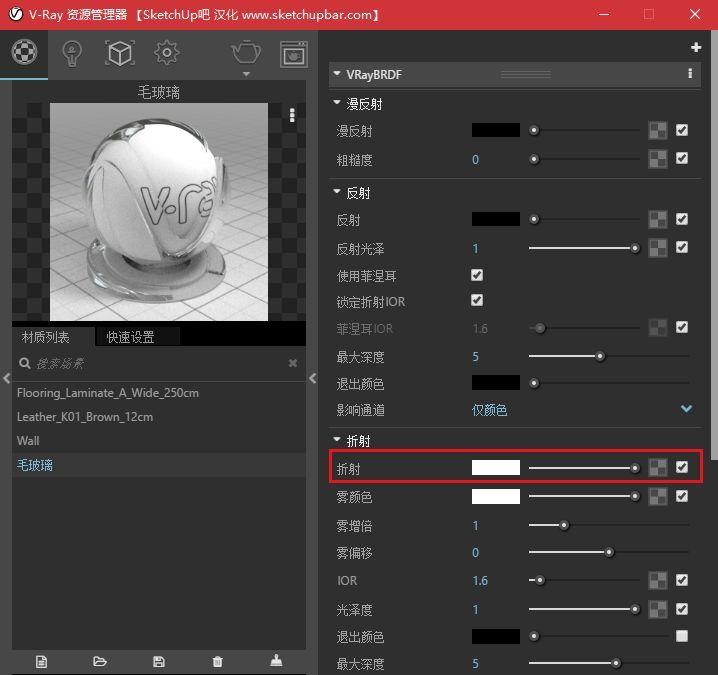718x675 pixels.
Task: Open texture slot for 粗糙度
Action: coord(658,159)
